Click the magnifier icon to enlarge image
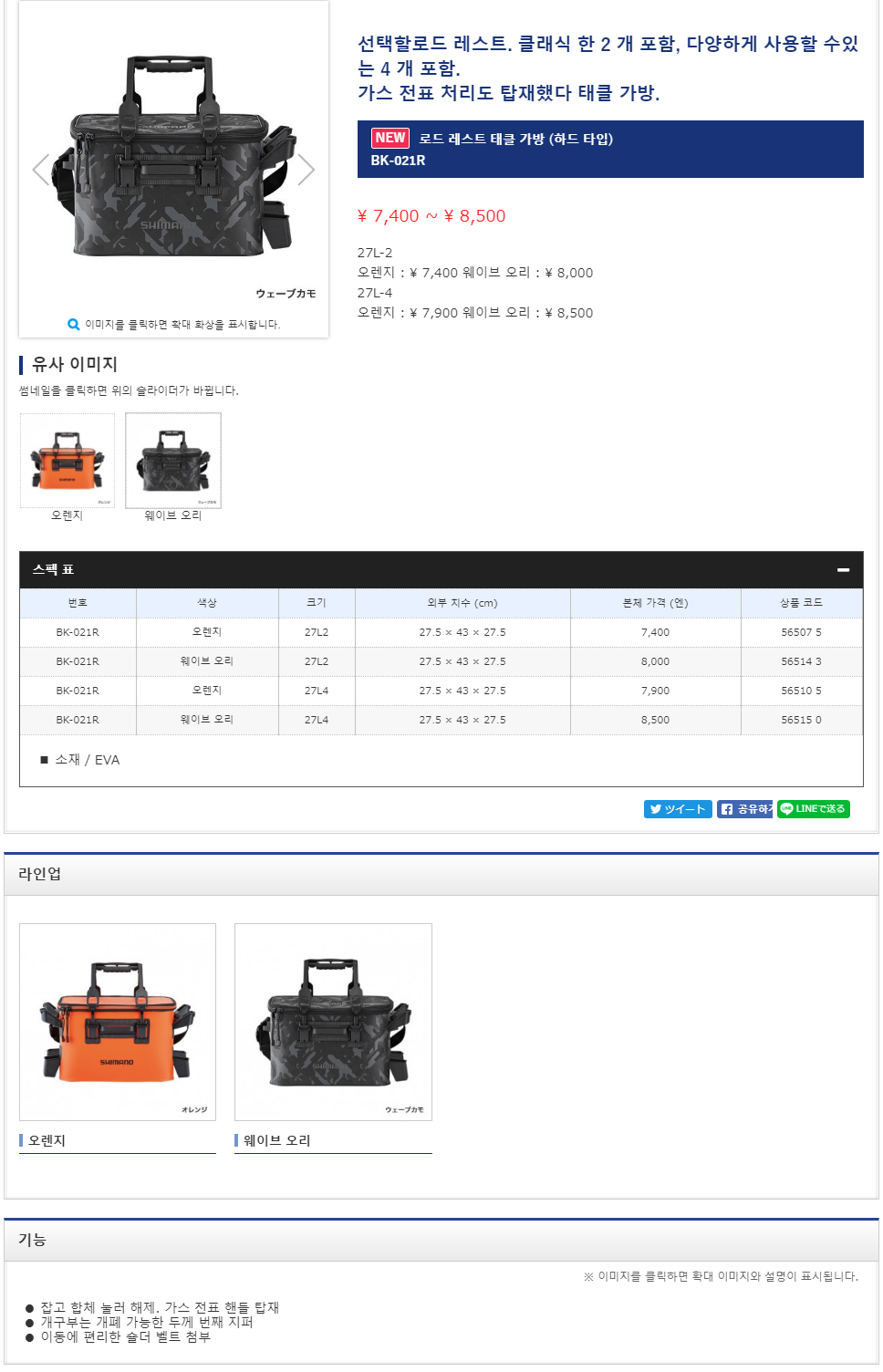 pos(74,324)
